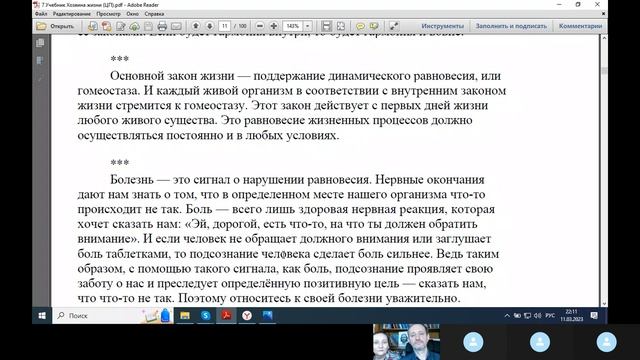
Task: Open File Explorer from taskbar
Action: point(185,316)
